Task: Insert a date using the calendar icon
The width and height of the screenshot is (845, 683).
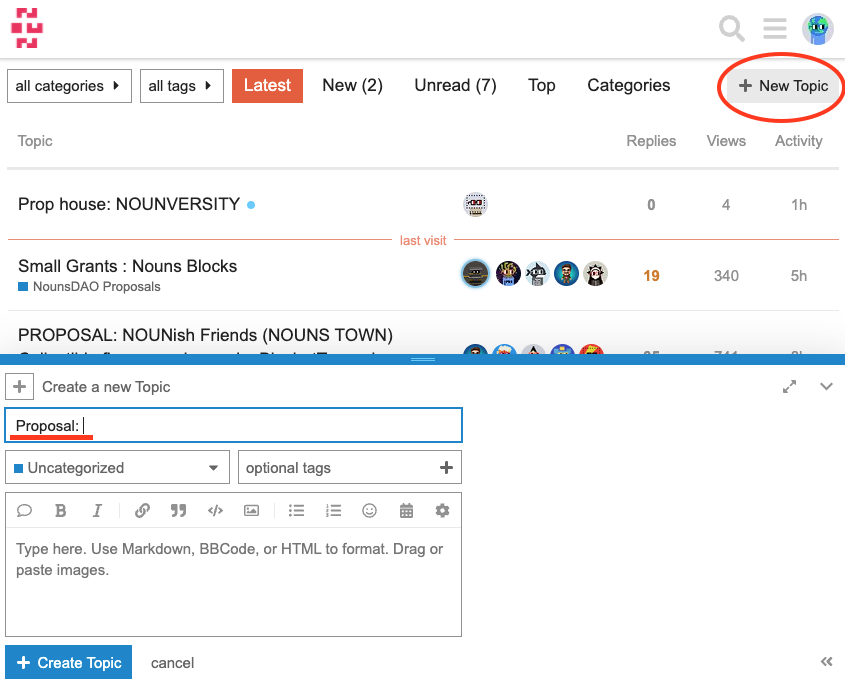Action: coord(406,510)
